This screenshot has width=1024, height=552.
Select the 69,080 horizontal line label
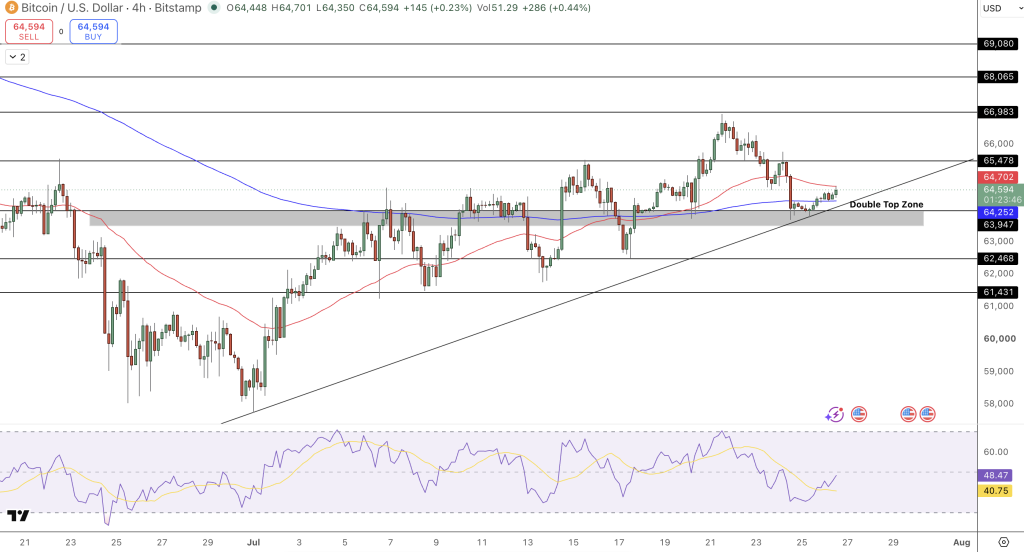(998, 44)
